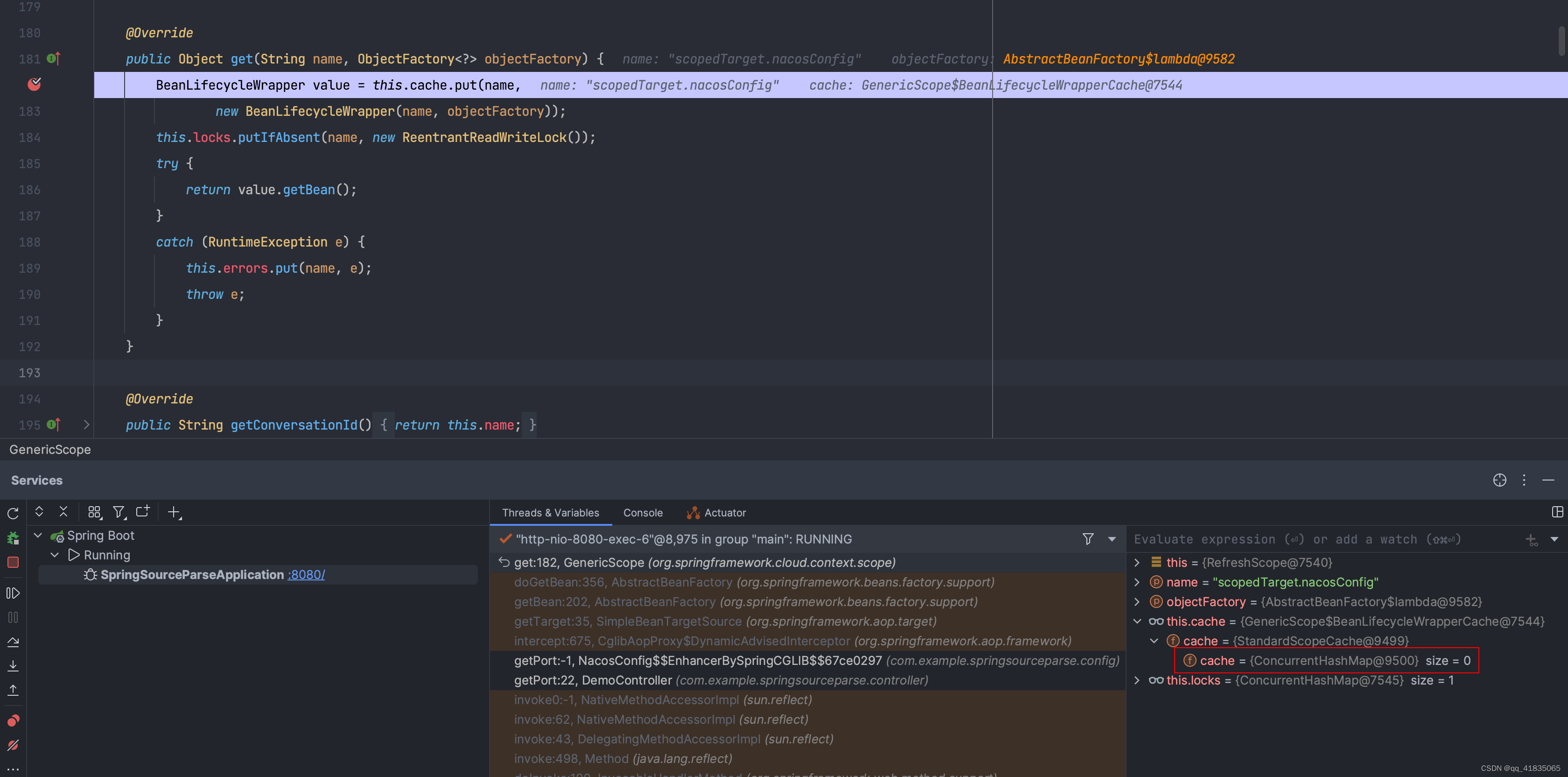This screenshot has width=1568, height=777.
Task: Switch to the Console tab in debug panel
Action: (x=643, y=512)
